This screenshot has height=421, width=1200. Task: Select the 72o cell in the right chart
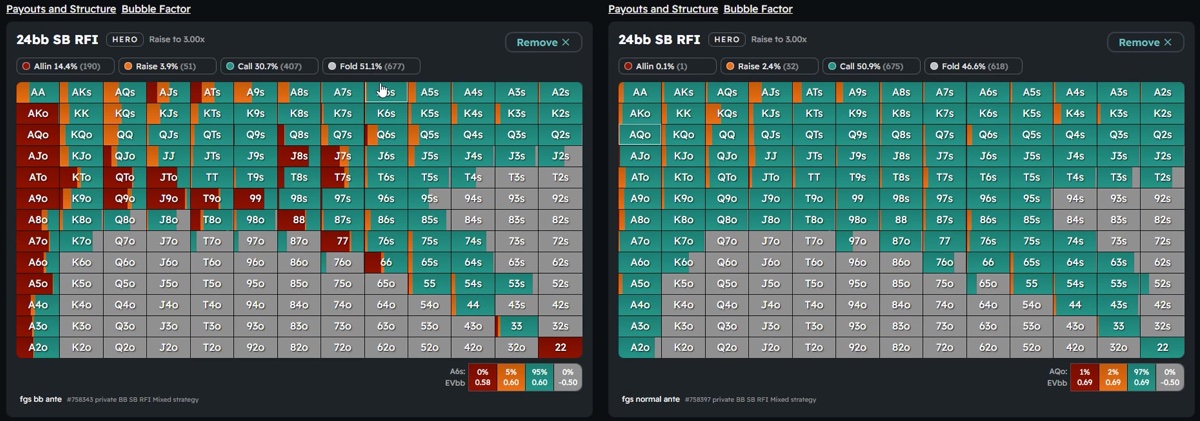click(x=945, y=347)
